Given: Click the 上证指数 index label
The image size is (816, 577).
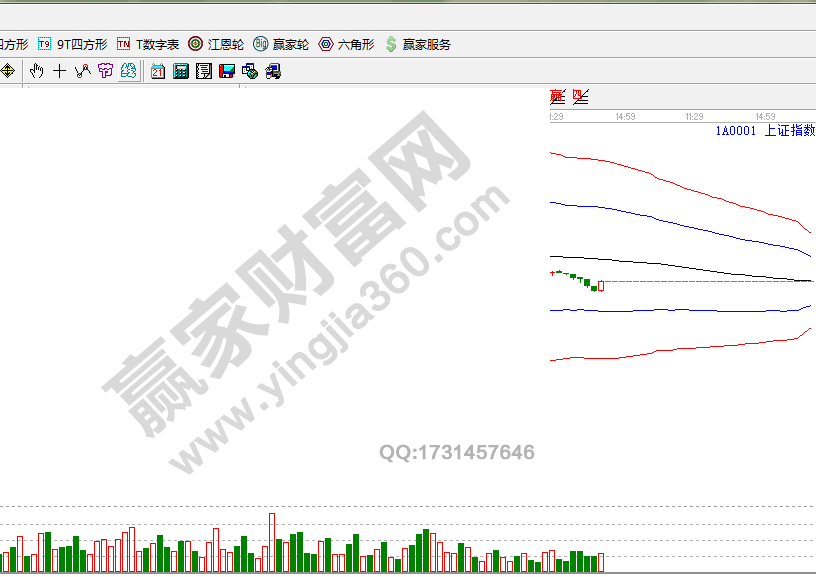Looking at the screenshot, I should click(x=789, y=131).
